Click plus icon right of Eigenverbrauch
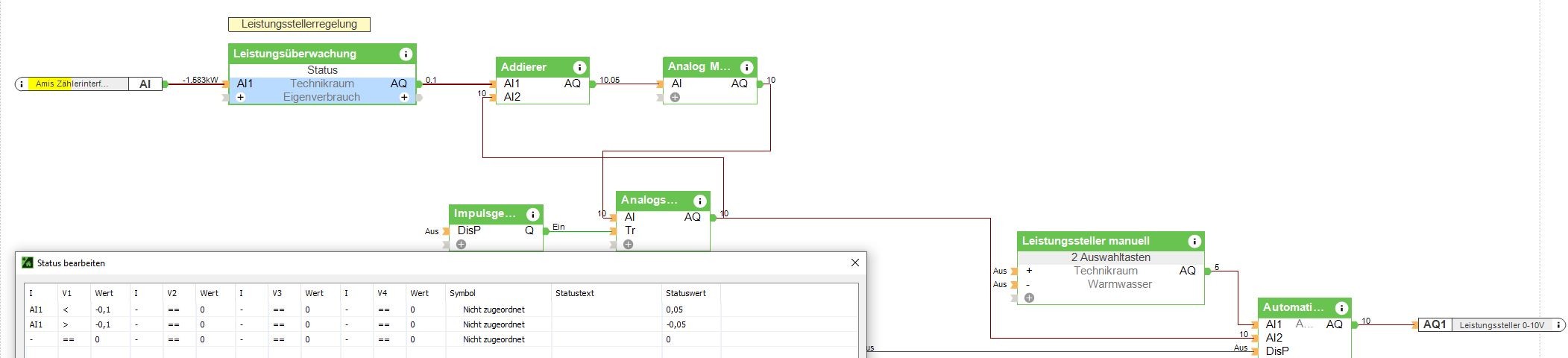The height and width of the screenshot is (358, 1568). click(404, 98)
